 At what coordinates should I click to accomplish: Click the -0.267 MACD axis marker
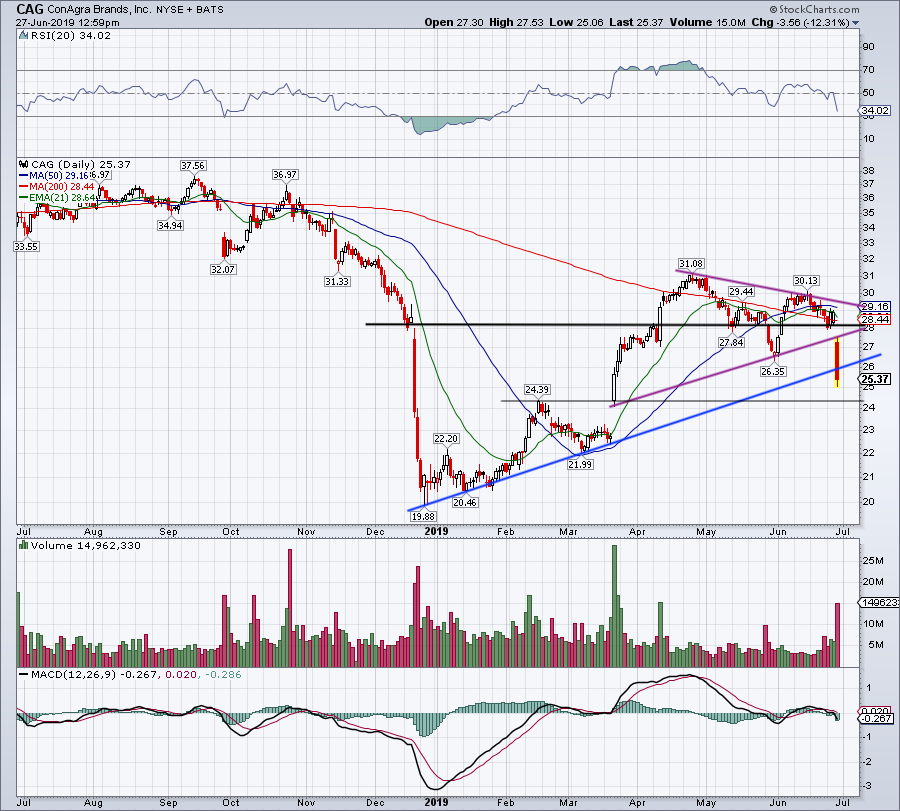point(876,719)
